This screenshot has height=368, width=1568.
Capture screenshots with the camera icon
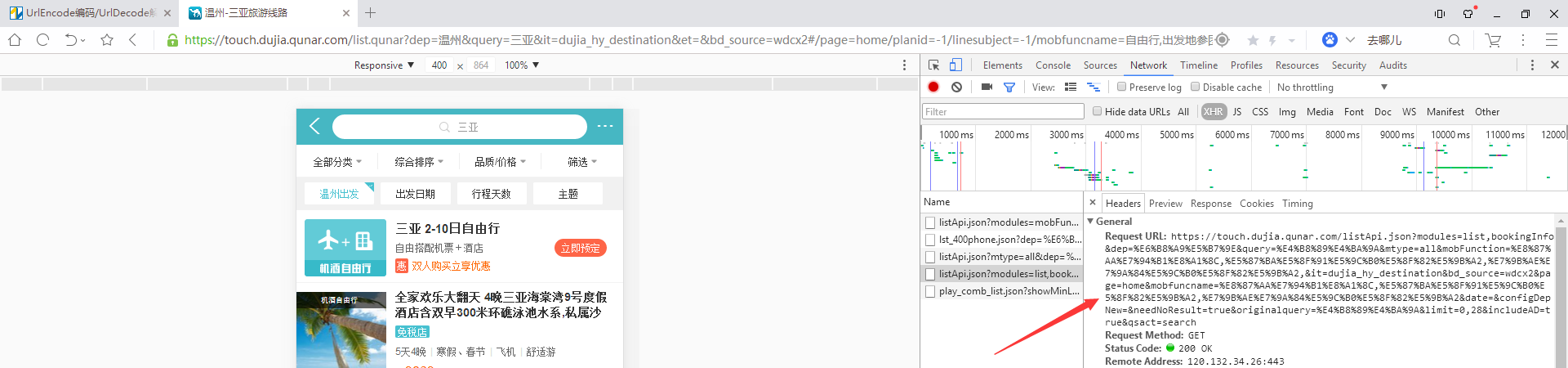click(x=987, y=87)
